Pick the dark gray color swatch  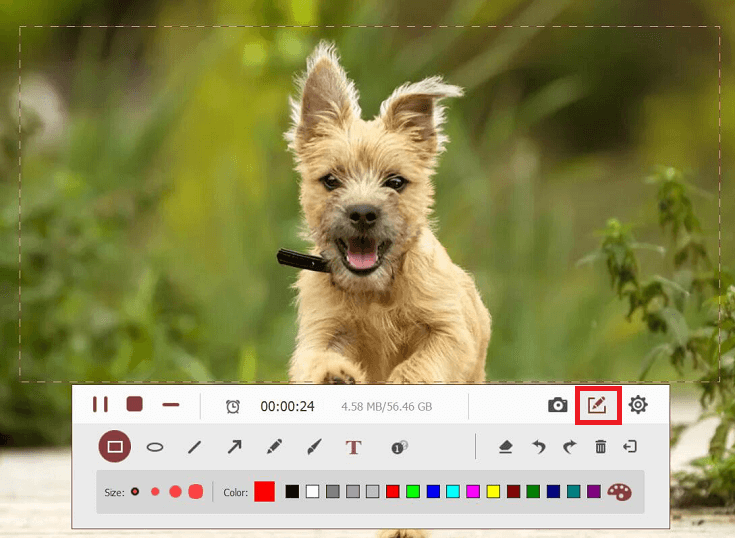pos(332,492)
